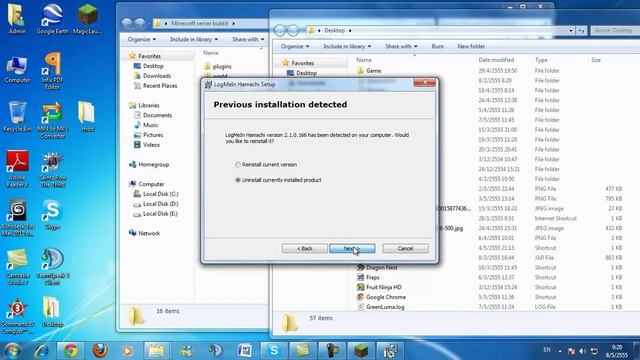Screen dimensions: 640x360
Task: Select Recycle Bin on desktop
Action: pyautogui.click(x=17, y=117)
